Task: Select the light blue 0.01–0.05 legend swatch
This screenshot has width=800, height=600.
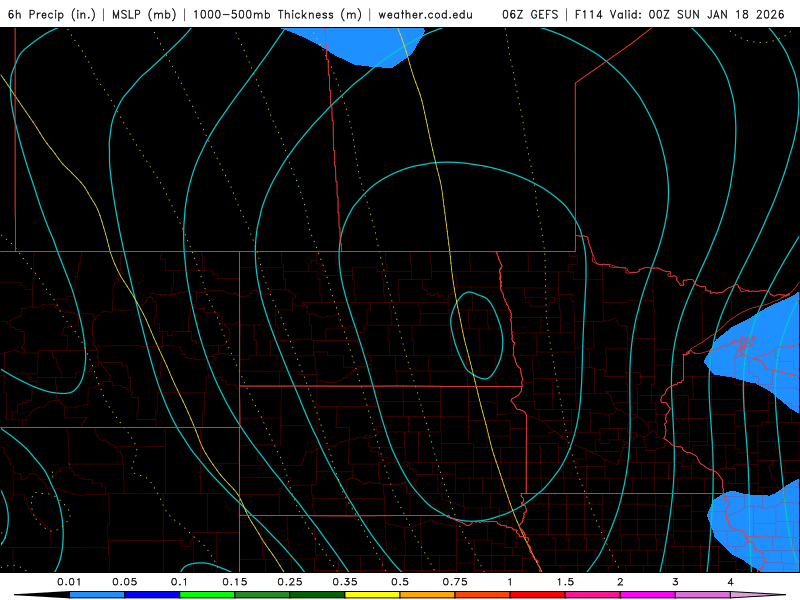Action: coord(97,595)
